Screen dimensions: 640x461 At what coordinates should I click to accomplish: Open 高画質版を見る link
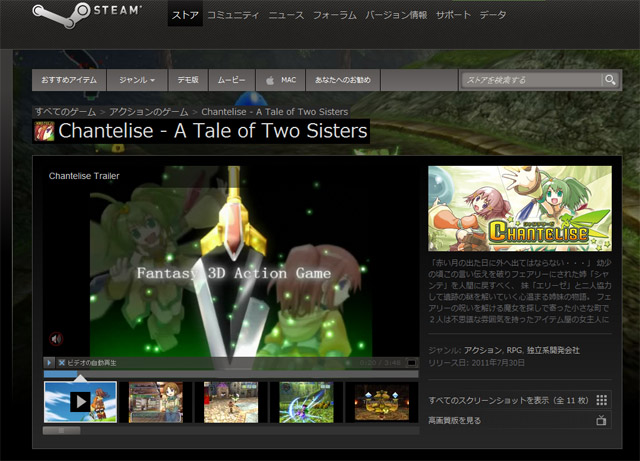(455, 420)
